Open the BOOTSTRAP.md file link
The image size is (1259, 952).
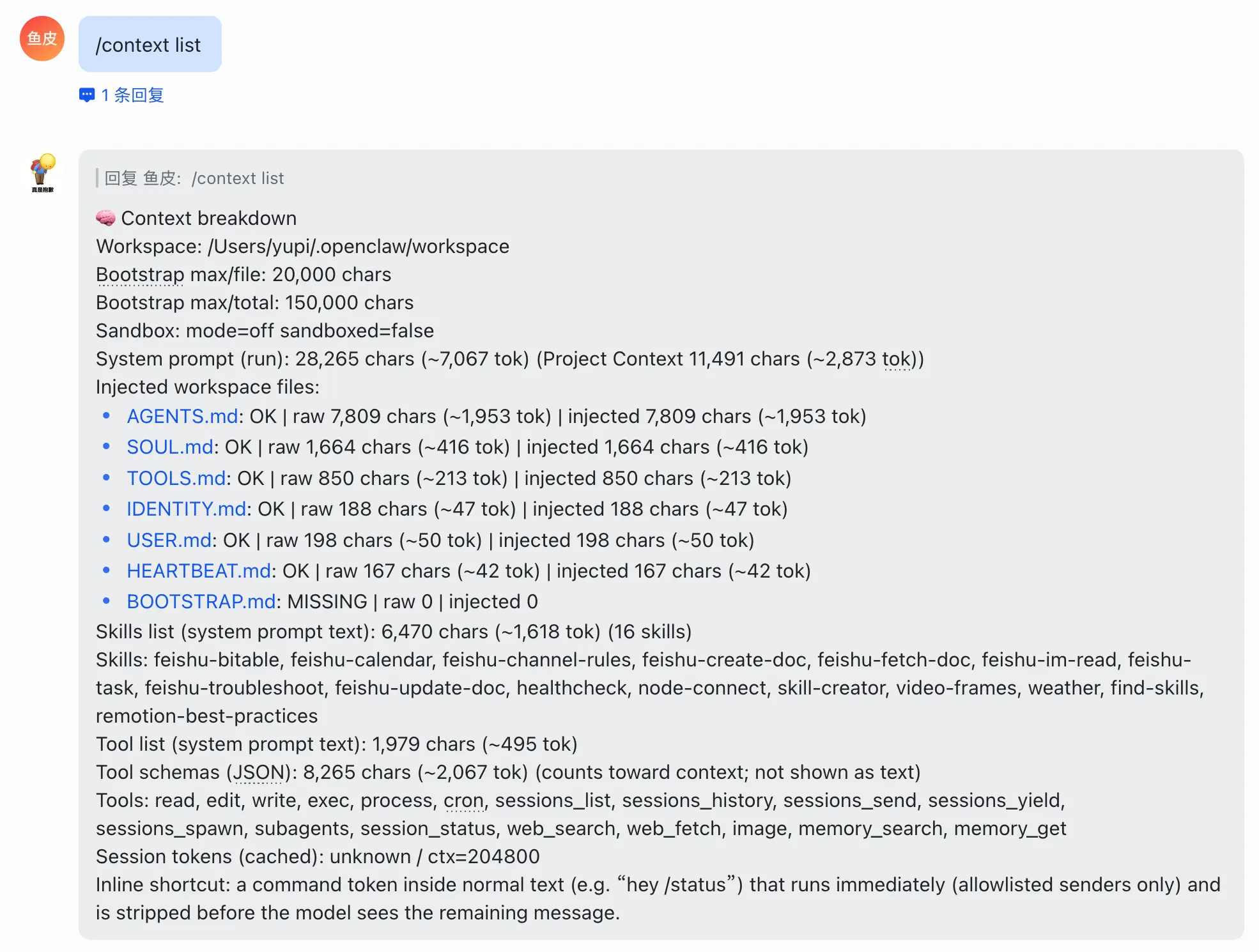point(201,602)
